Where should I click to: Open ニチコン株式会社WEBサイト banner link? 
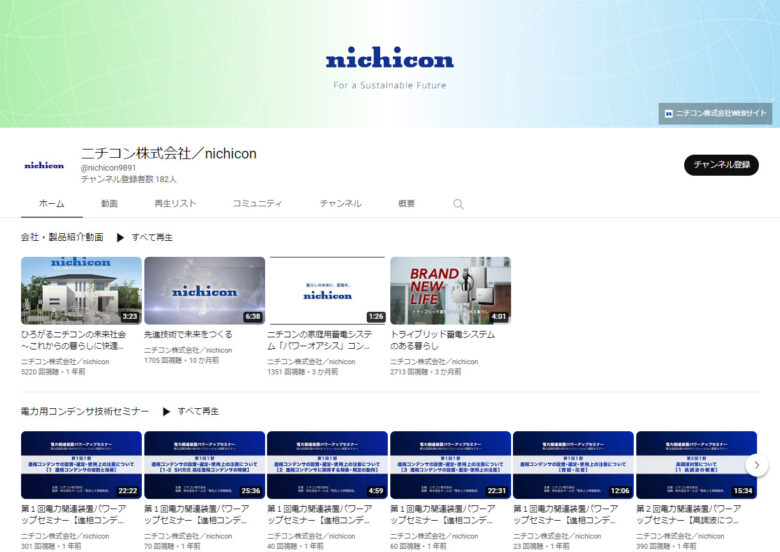[x=715, y=114]
